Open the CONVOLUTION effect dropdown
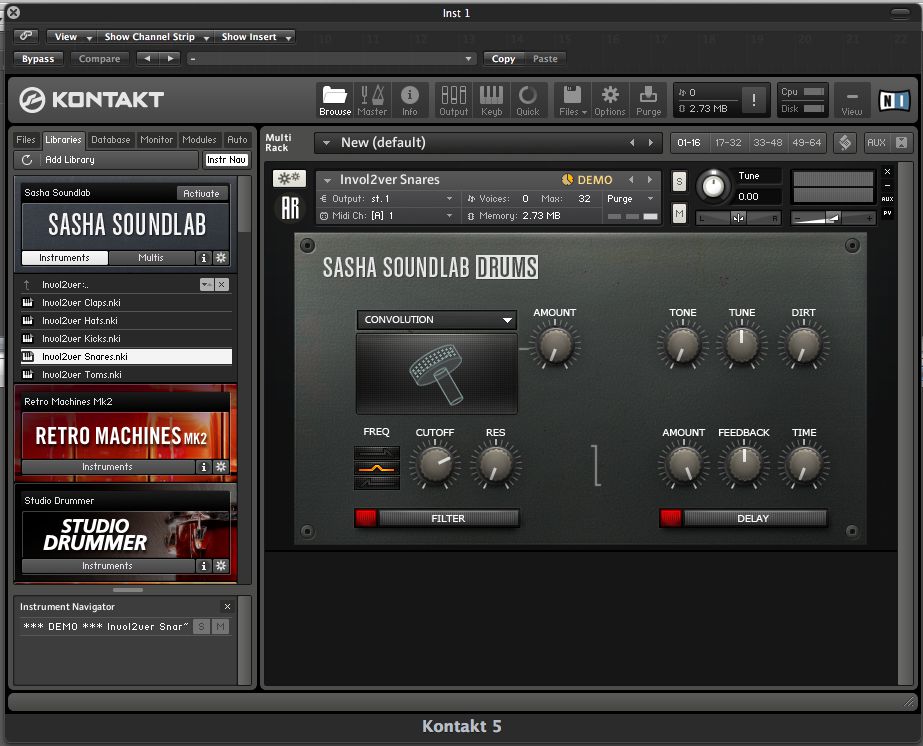 coord(436,320)
